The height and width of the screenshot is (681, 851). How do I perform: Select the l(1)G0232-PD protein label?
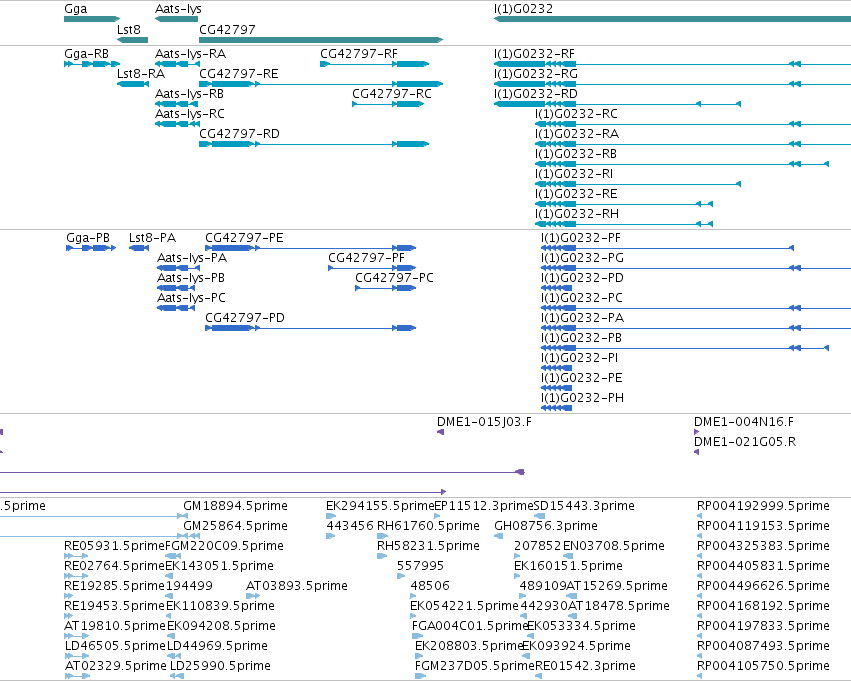[x=582, y=278]
